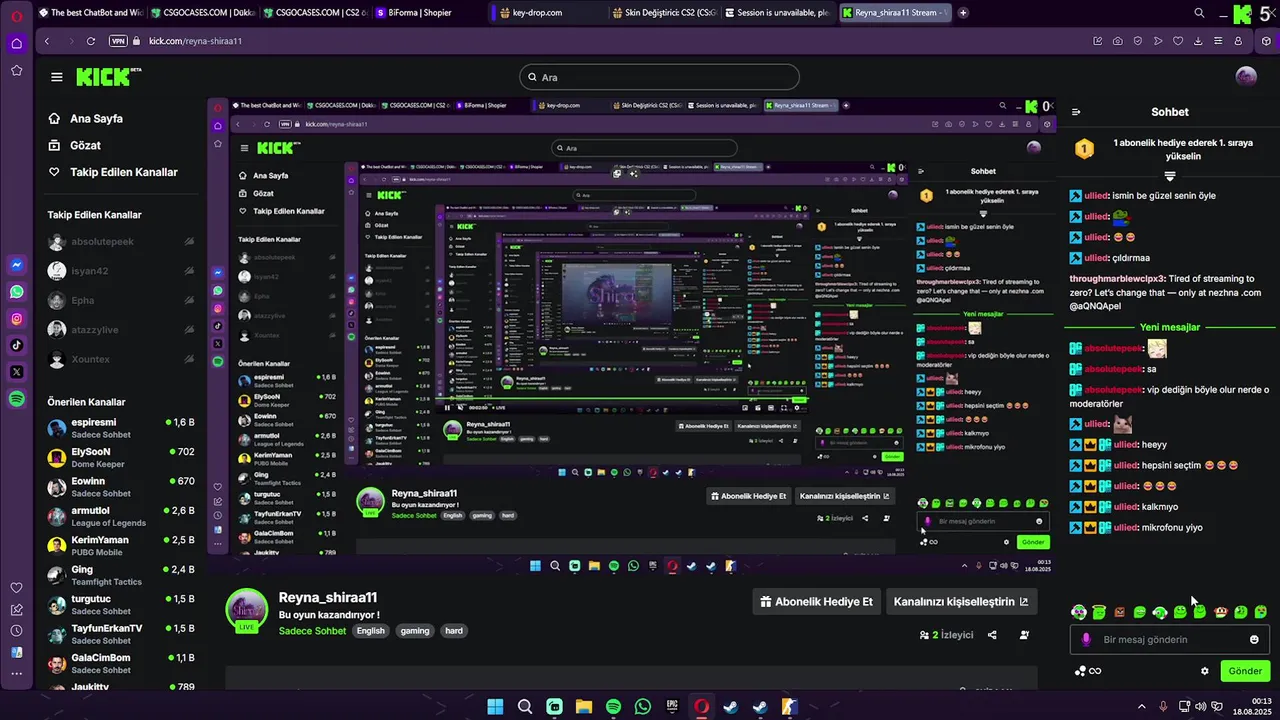This screenshot has width=1280, height=720.
Task: Open Easy Setup menu in browser toolbar
Action: 1218,41
